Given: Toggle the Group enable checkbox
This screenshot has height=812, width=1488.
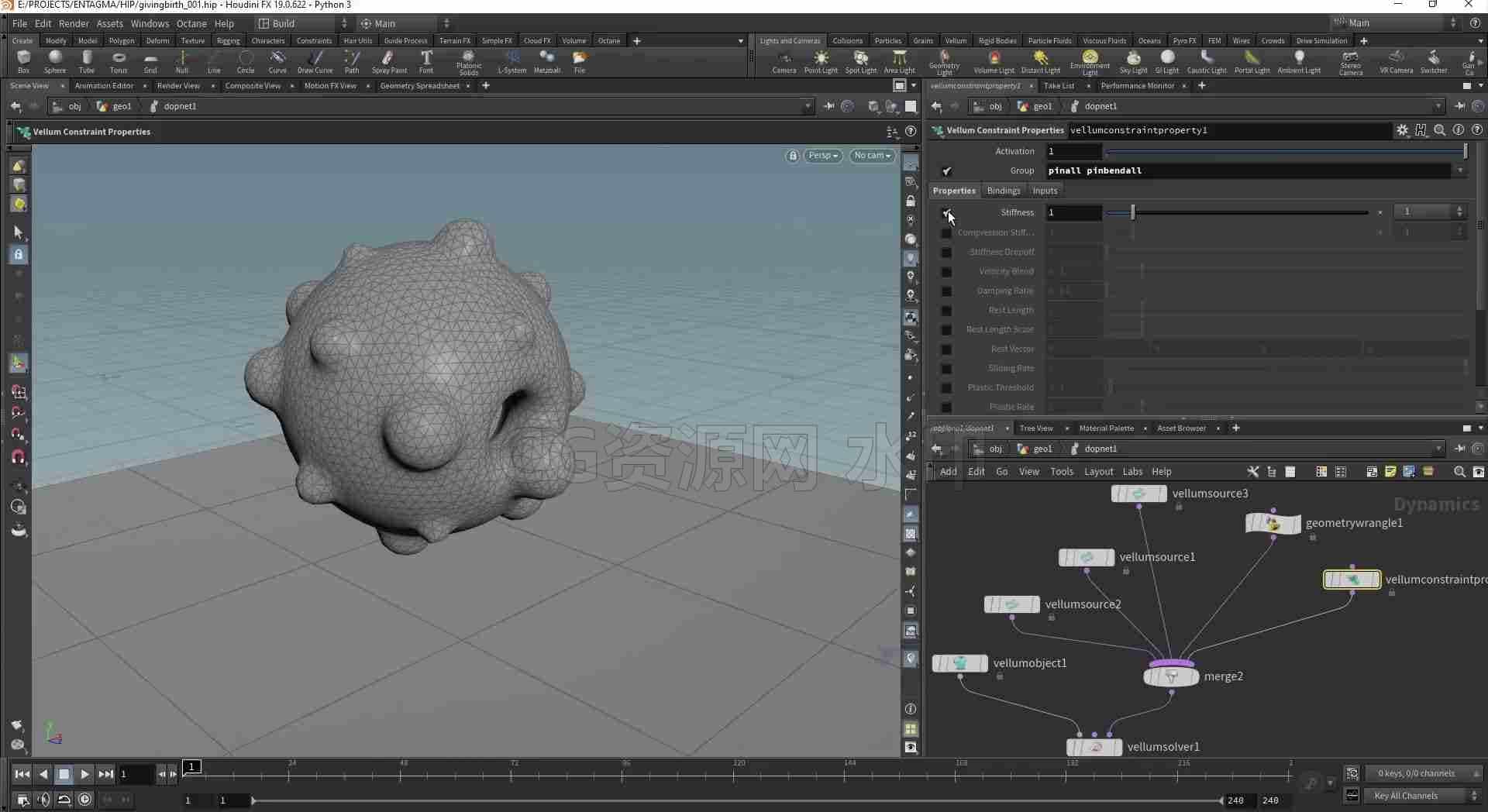Looking at the screenshot, I should coord(946,170).
